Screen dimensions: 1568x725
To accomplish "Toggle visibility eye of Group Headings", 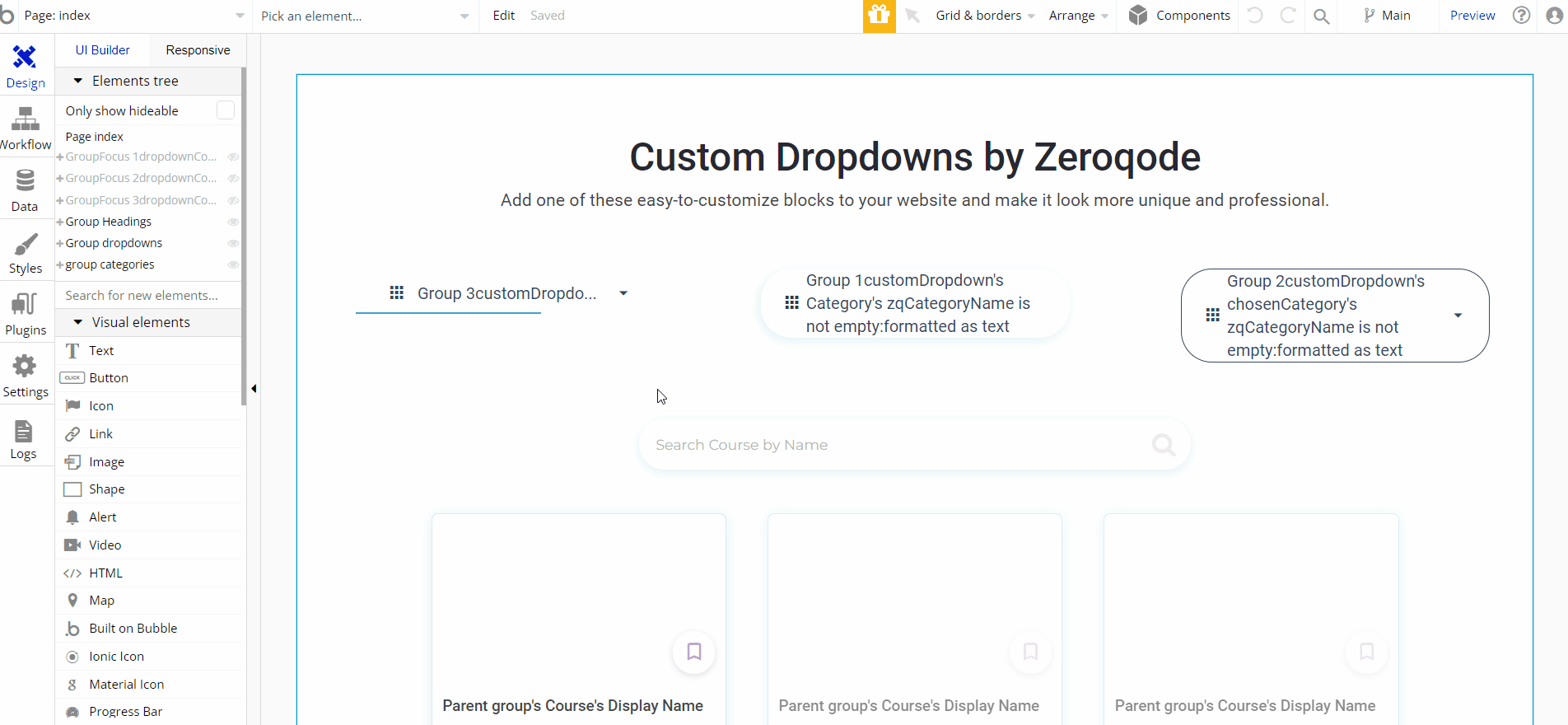I will [233, 222].
